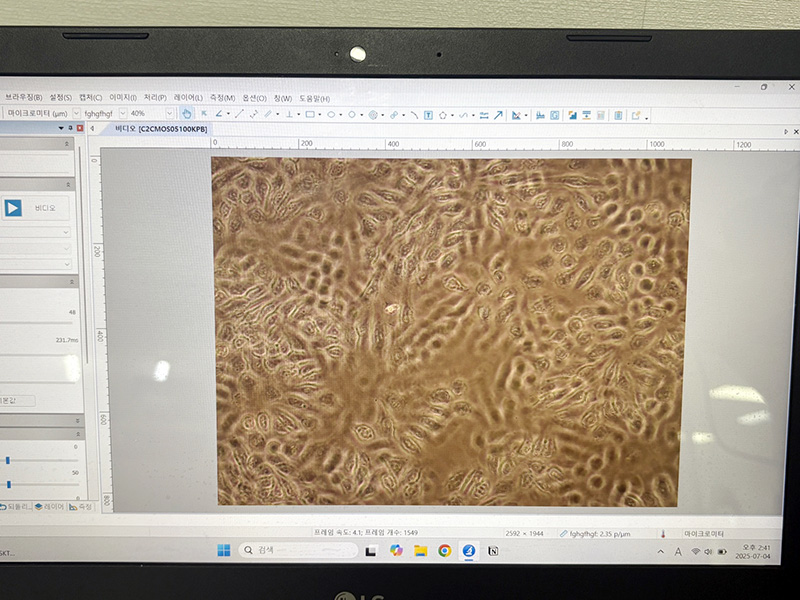Choose the ellipse measurement tool
Viewport: 800px width, 600px height.
pos(331,115)
